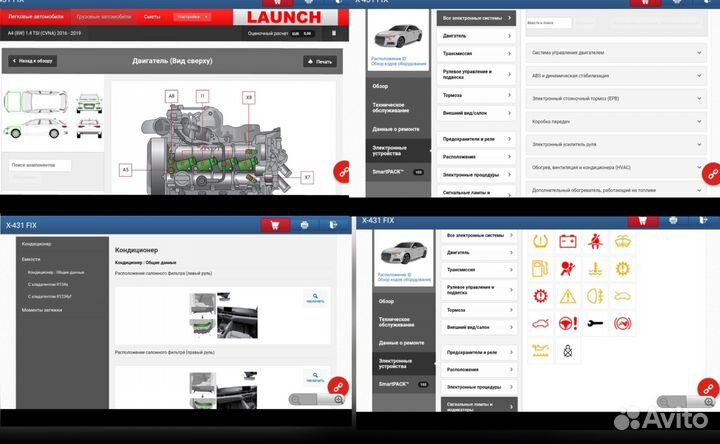Expand the 'Система управления двигателем' section
The image size is (720, 444).
tap(616, 53)
